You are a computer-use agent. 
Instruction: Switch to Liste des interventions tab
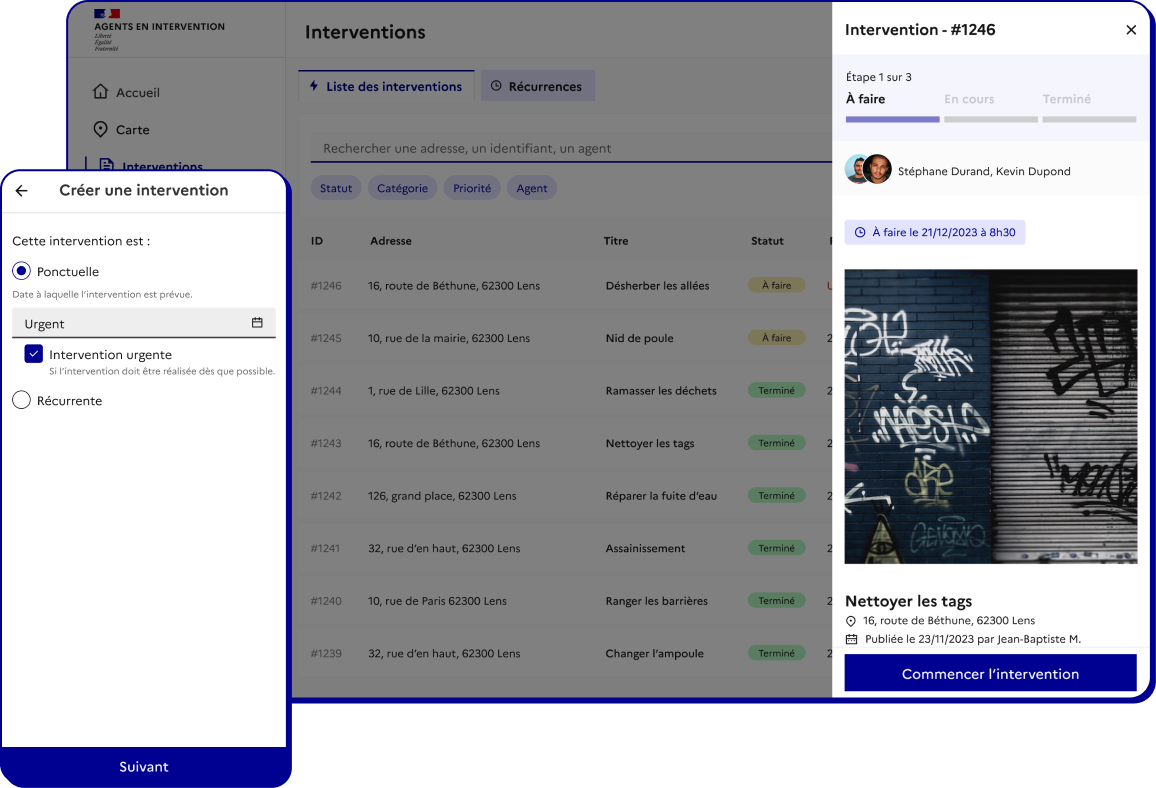pos(386,87)
